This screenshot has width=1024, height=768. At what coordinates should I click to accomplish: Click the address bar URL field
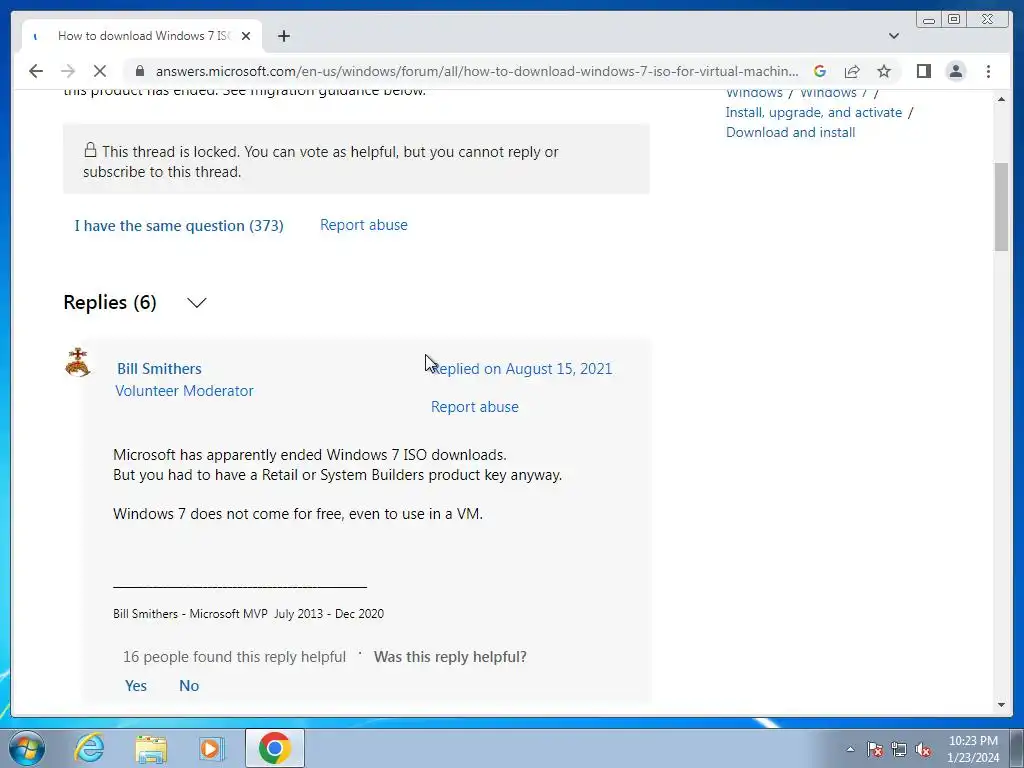pos(477,71)
